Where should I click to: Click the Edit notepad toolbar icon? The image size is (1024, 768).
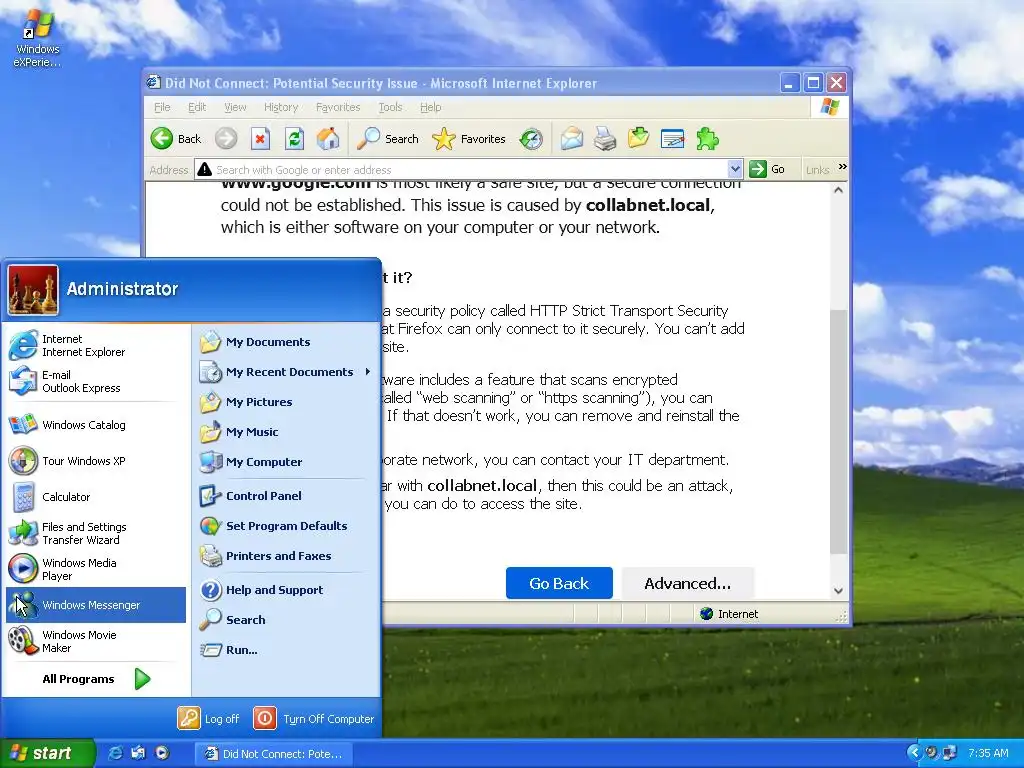point(672,138)
